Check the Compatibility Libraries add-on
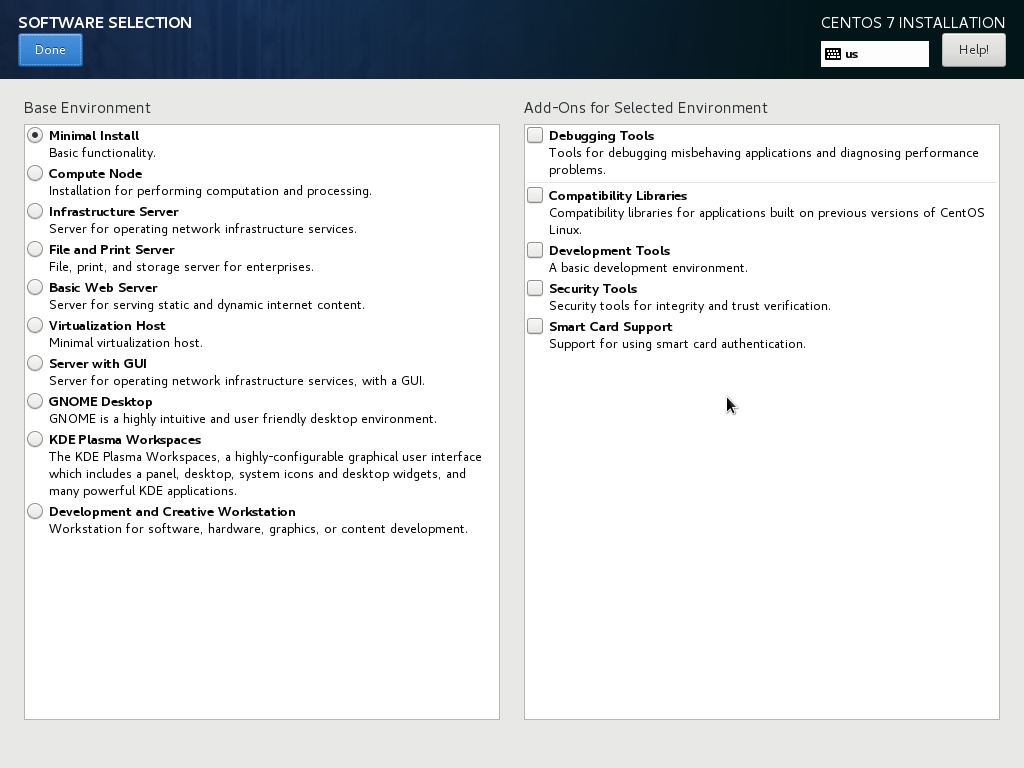This screenshot has height=768, width=1024. 535,195
